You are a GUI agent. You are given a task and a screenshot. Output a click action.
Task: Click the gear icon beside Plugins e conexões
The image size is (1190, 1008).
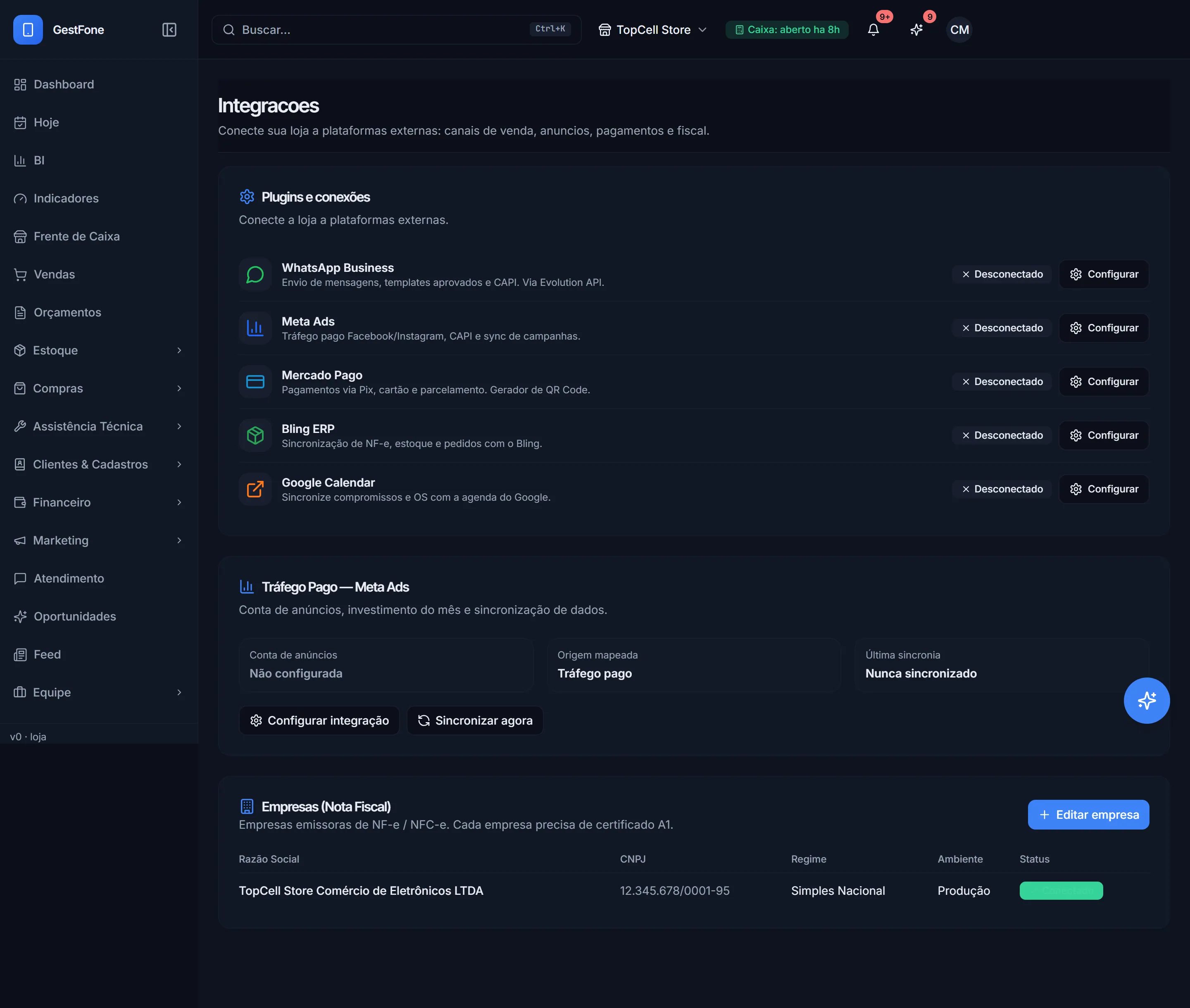click(247, 197)
